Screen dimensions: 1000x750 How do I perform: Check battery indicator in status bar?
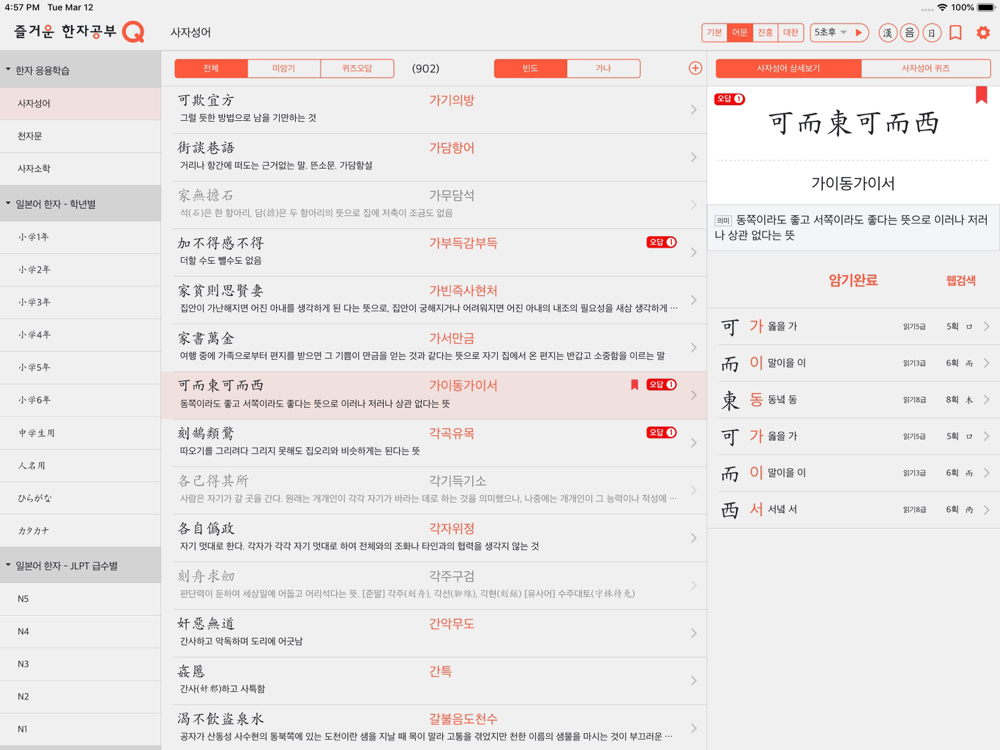pyautogui.click(x=985, y=8)
